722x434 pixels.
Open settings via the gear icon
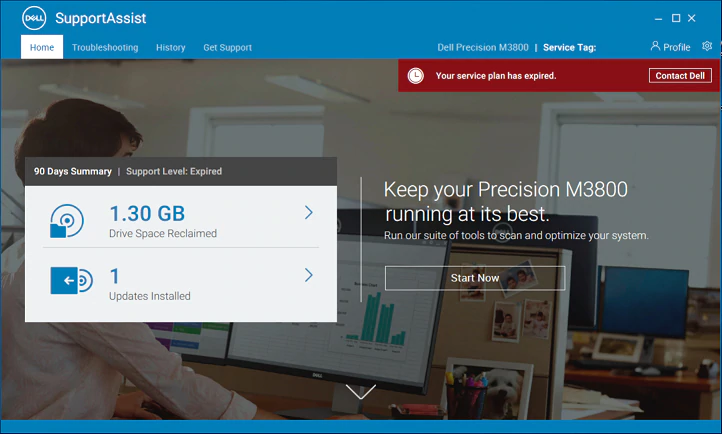707,46
